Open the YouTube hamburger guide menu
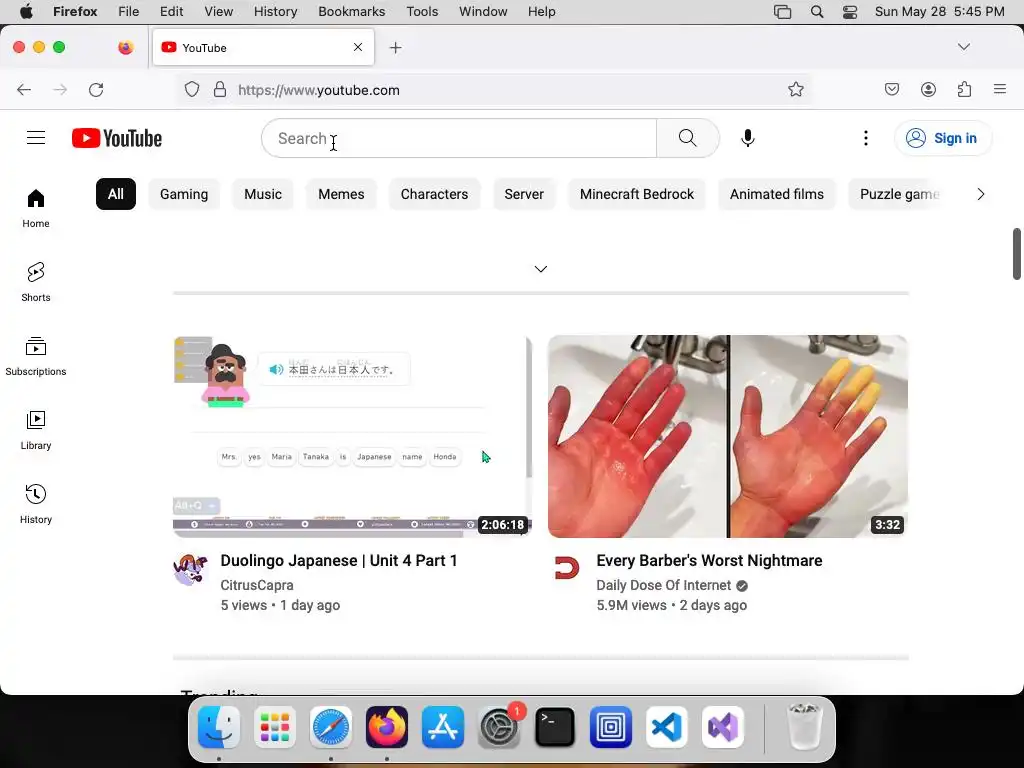 (36, 138)
